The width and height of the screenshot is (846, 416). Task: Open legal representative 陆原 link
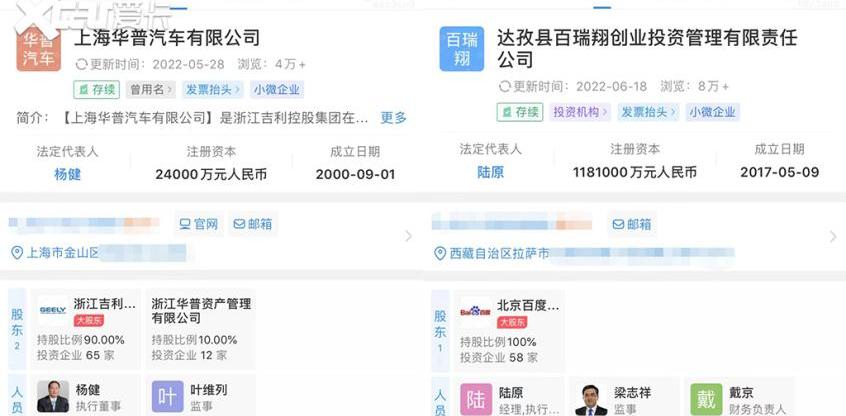pyautogui.click(x=490, y=172)
